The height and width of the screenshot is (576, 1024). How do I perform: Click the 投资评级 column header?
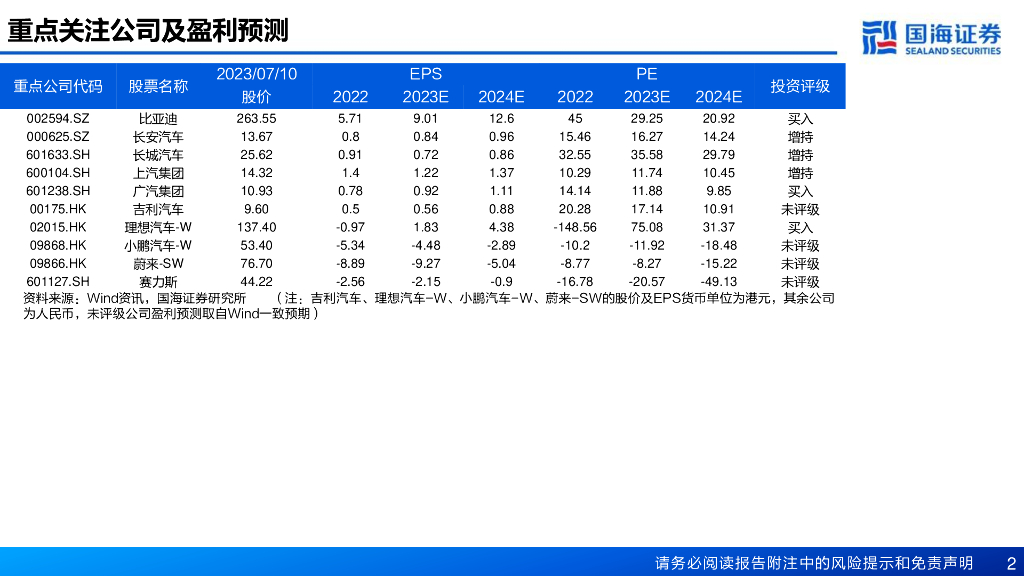coord(800,86)
